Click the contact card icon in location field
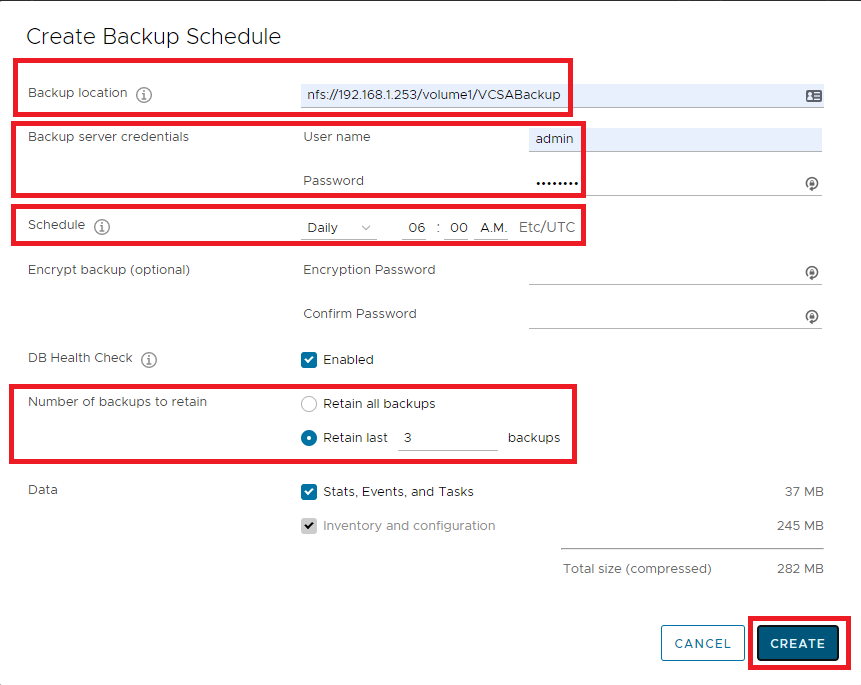 pos(813,96)
